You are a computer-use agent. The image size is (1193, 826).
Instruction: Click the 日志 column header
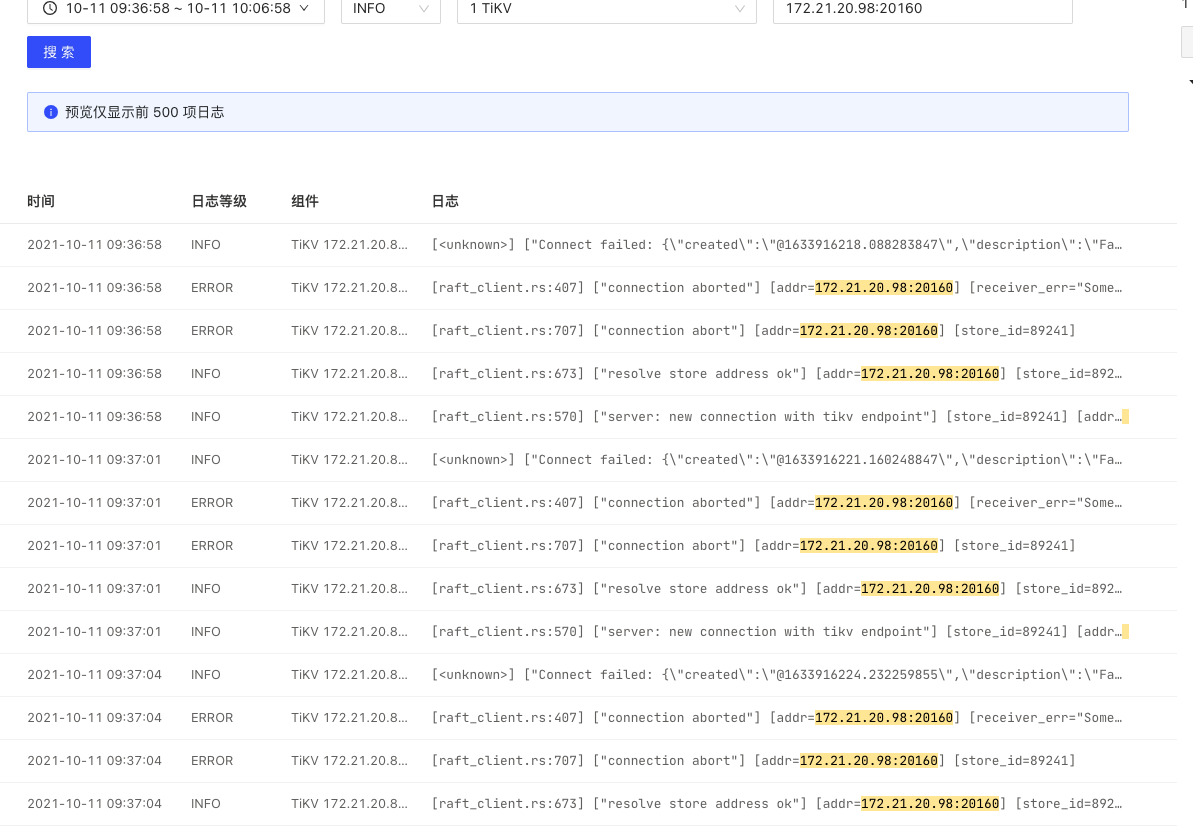pyautogui.click(x=445, y=201)
